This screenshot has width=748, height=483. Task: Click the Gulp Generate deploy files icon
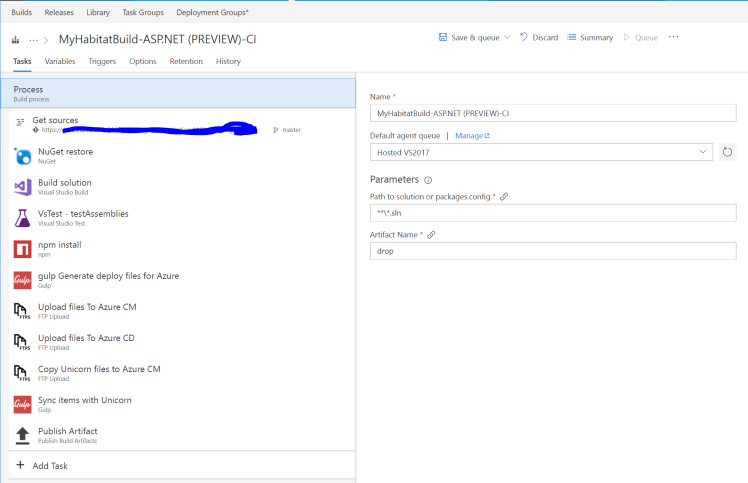[22, 280]
